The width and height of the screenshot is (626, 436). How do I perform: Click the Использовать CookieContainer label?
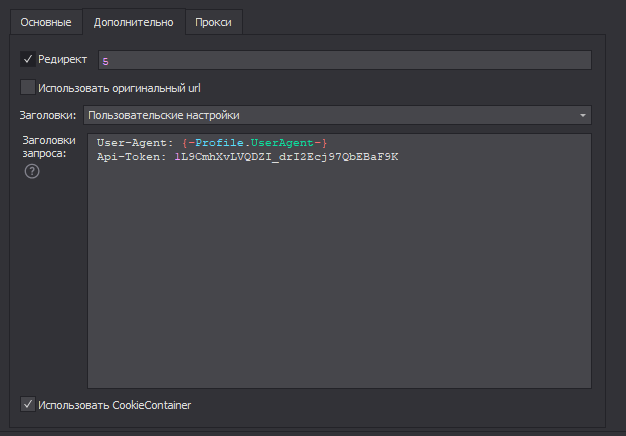114,405
